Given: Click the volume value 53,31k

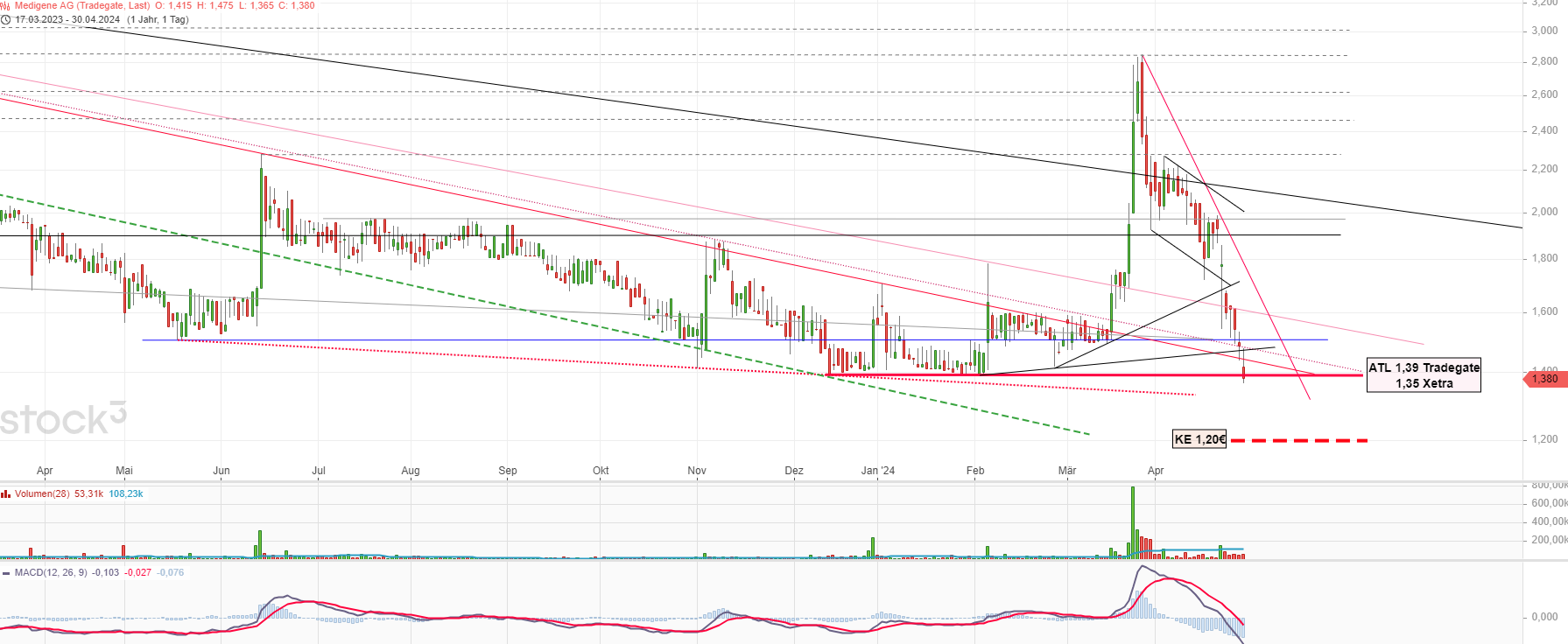Looking at the screenshot, I should [88, 494].
